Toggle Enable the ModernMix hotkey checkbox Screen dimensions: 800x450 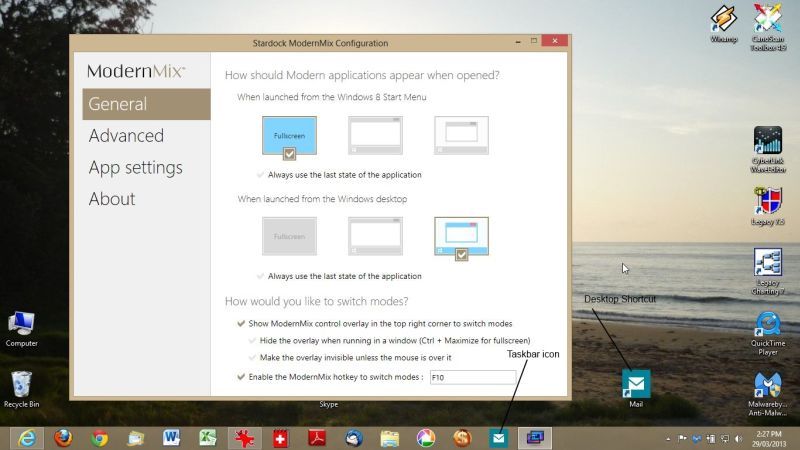pos(241,377)
